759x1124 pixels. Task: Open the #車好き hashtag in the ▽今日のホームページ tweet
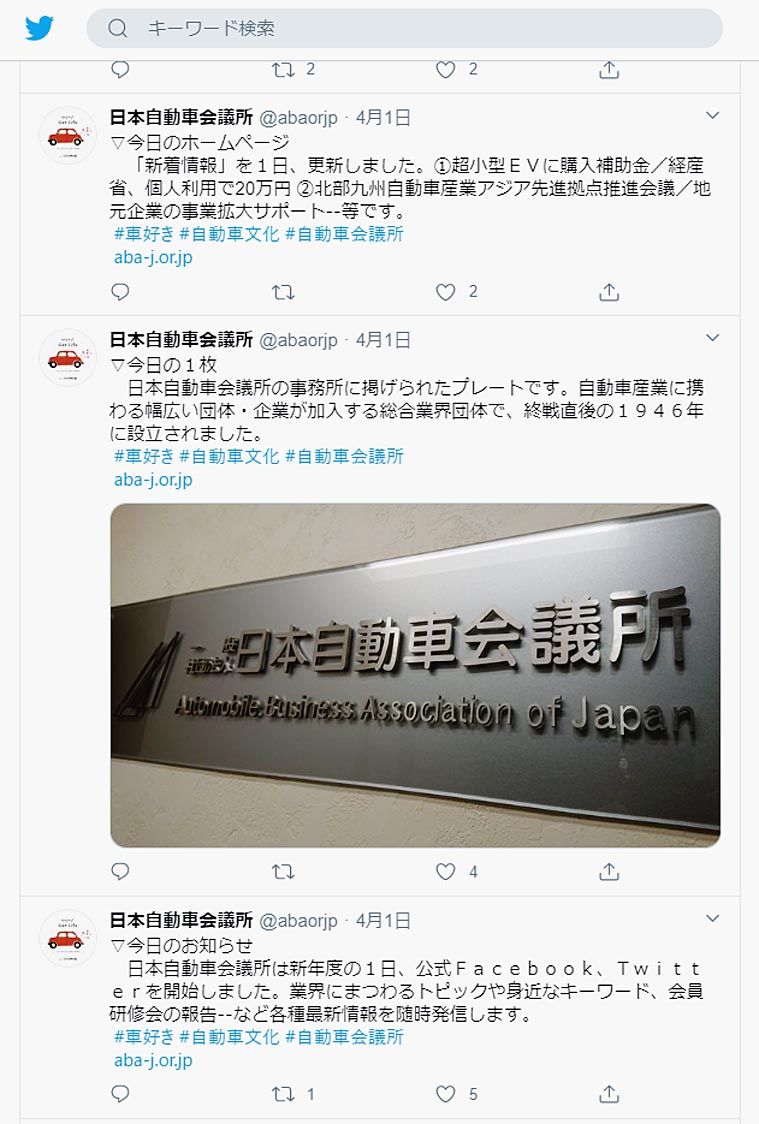144,234
